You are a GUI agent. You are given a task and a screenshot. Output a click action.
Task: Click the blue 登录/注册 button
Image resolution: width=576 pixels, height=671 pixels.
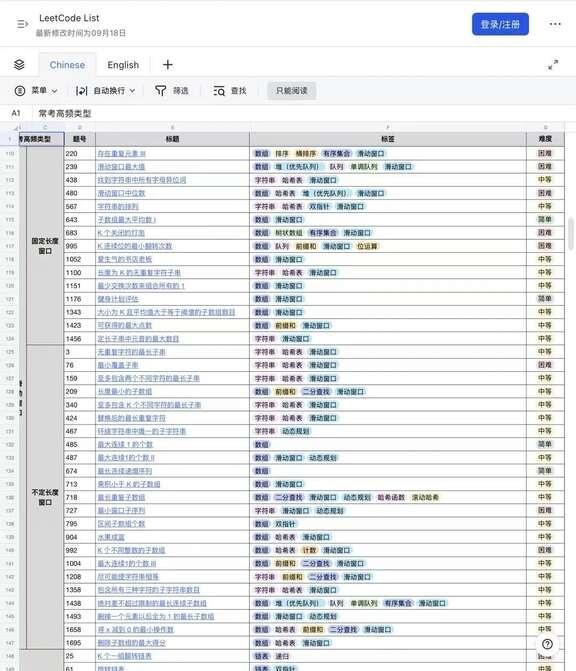(x=500, y=24)
